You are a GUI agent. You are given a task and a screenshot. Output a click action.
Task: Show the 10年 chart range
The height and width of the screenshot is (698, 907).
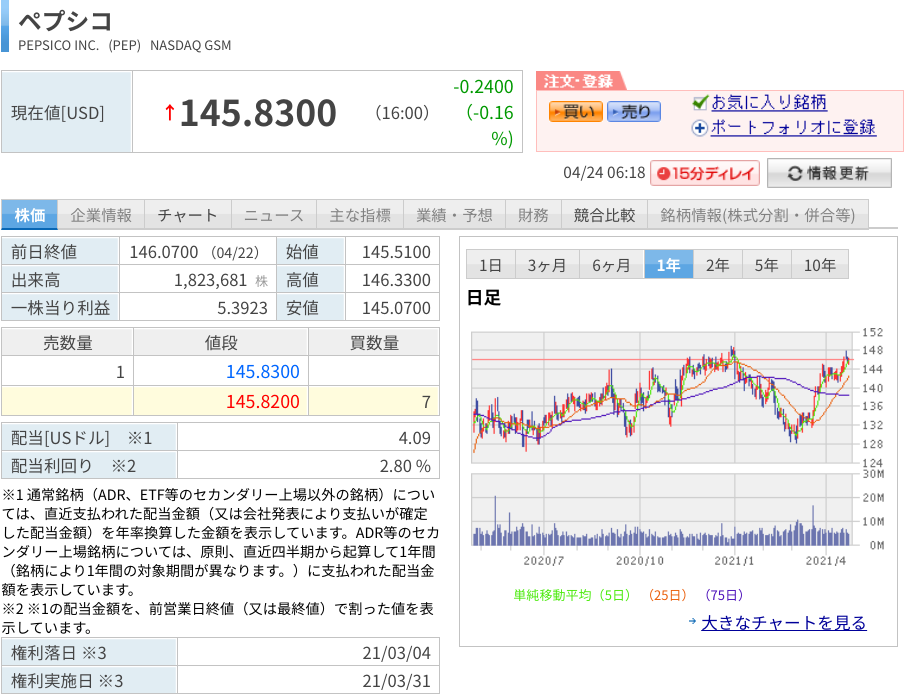point(820,265)
